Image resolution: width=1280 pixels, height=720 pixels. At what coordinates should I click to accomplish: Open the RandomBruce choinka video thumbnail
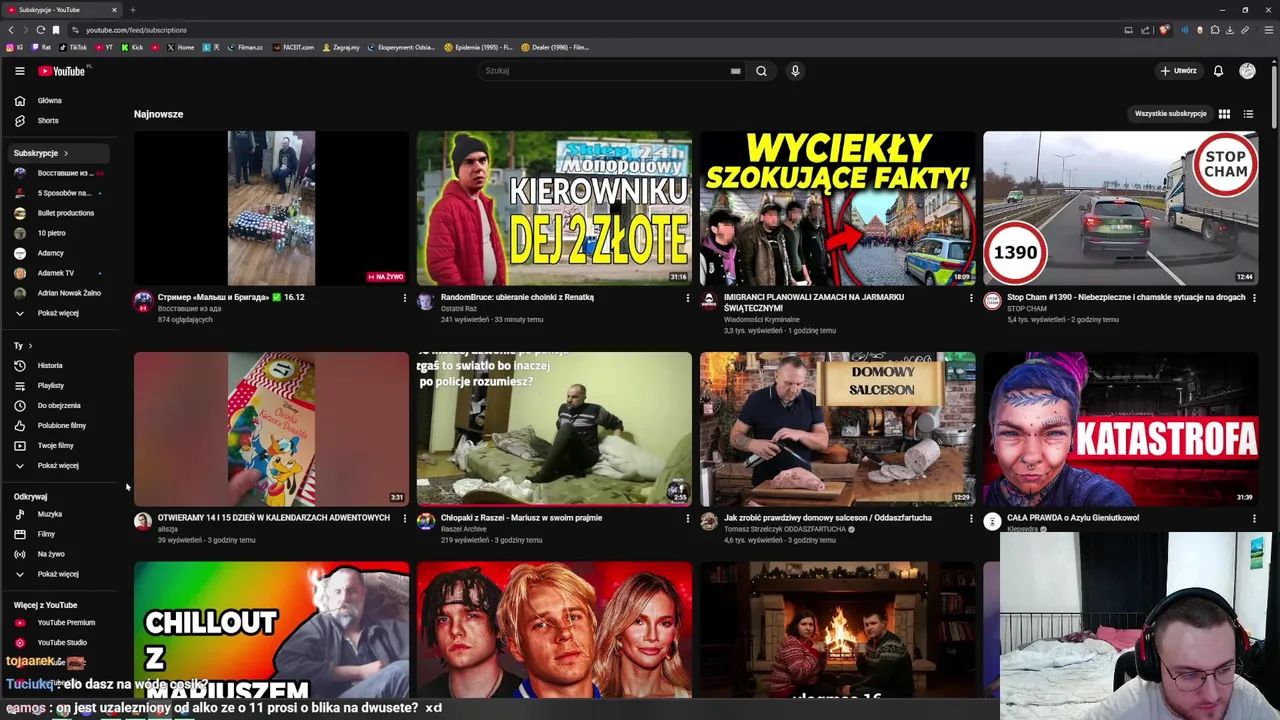pos(554,208)
